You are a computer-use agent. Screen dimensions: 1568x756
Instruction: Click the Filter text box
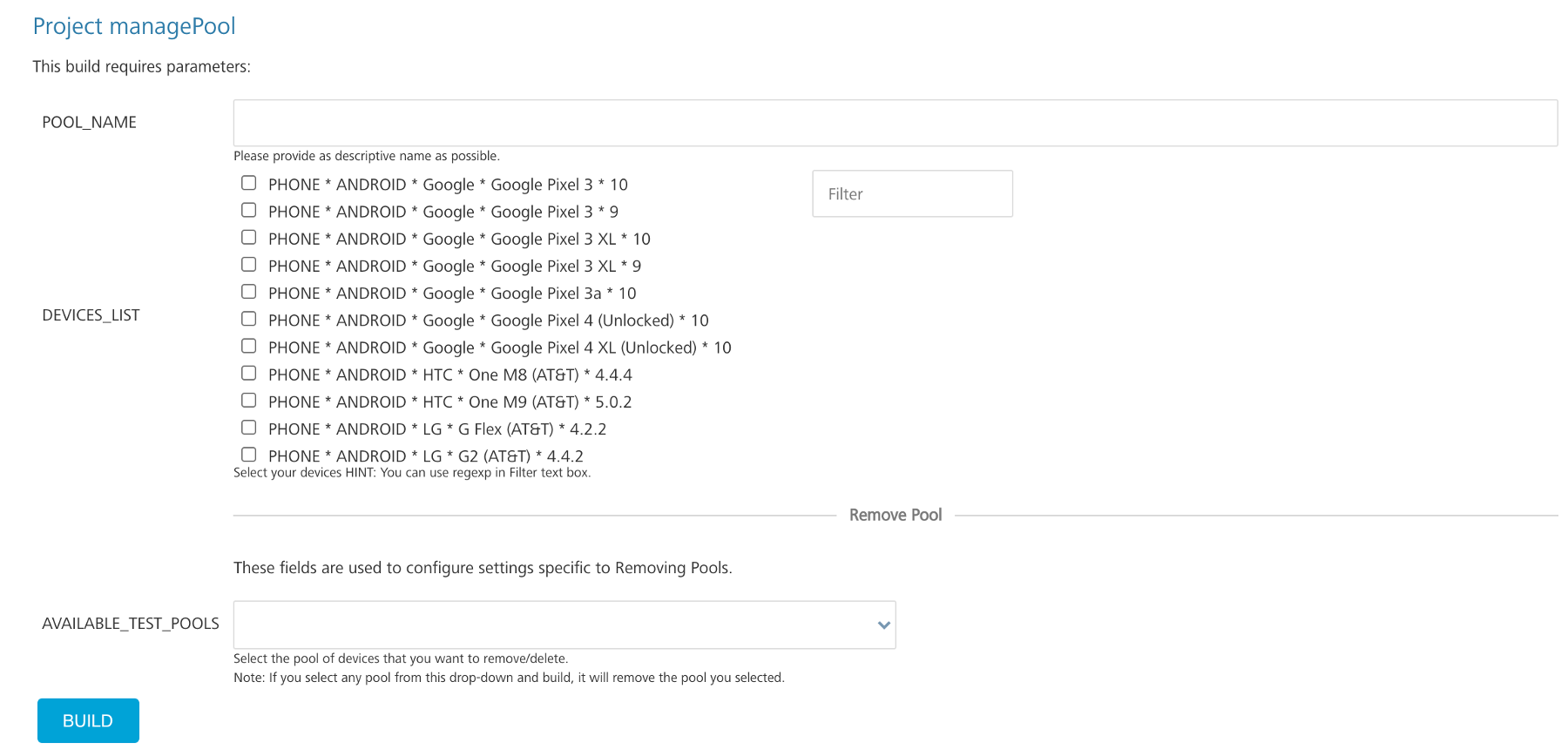(x=911, y=193)
